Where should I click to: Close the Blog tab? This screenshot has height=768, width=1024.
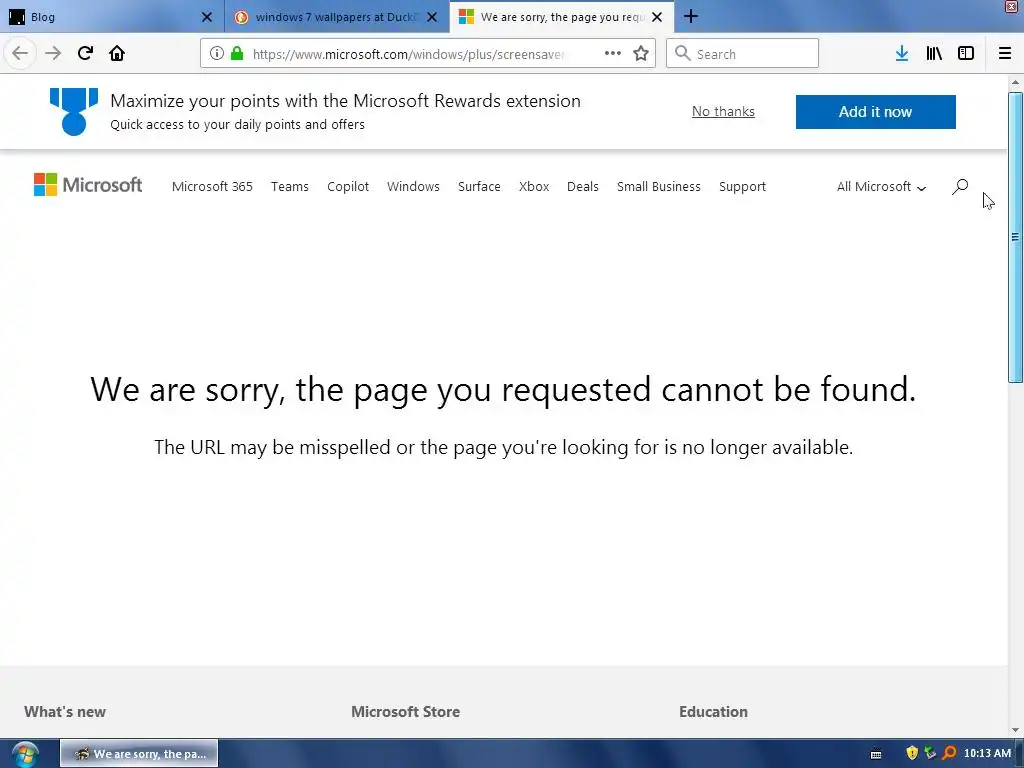(x=206, y=17)
